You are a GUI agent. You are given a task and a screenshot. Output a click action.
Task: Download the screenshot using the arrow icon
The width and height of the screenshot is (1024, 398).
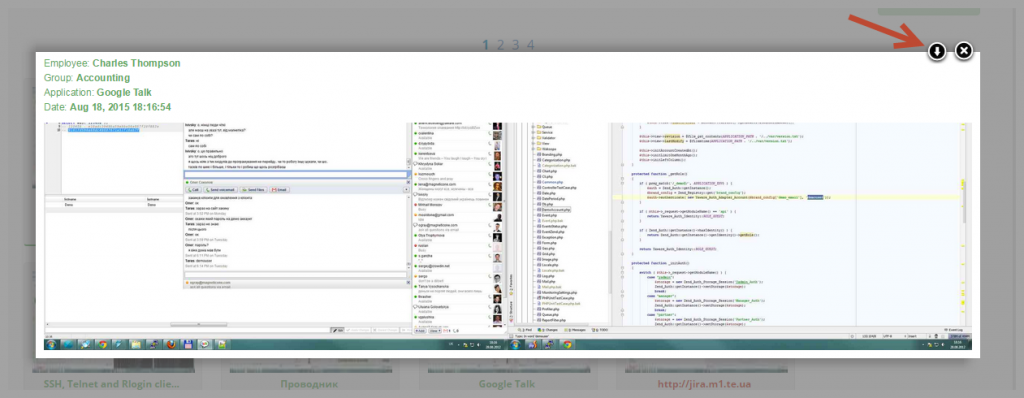click(x=936, y=51)
